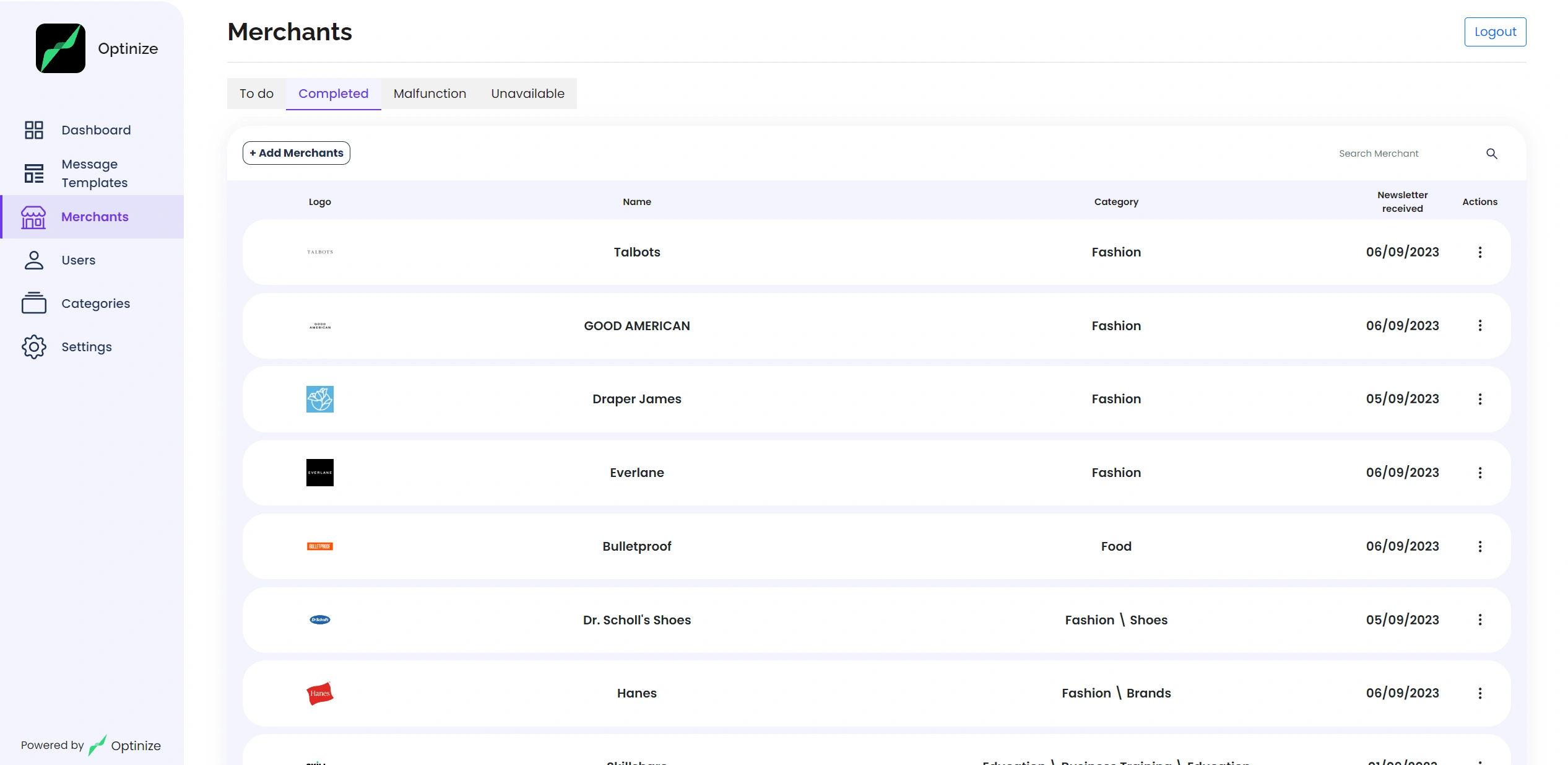This screenshot has height=765, width=1568.
Task: Click the Optinize logo in sidebar
Action: pos(61,48)
